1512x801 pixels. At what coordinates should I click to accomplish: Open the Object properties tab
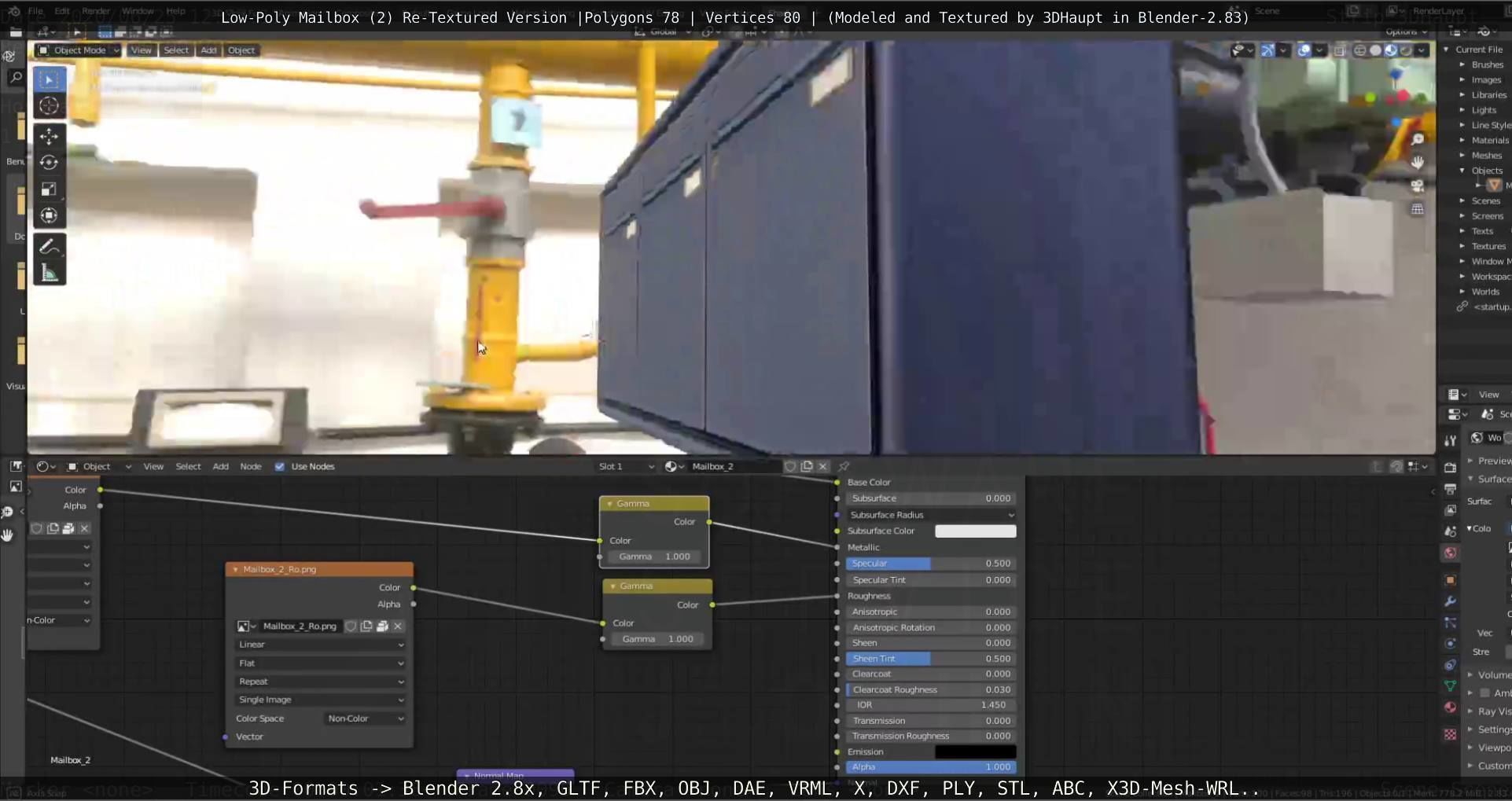click(x=1451, y=580)
